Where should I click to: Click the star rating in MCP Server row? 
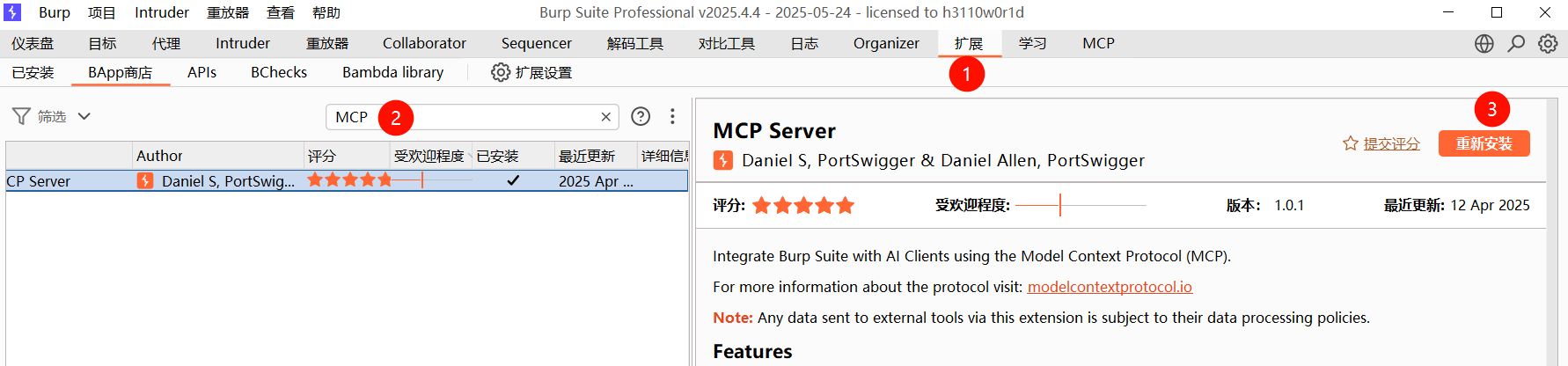pyautogui.click(x=349, y=179)
